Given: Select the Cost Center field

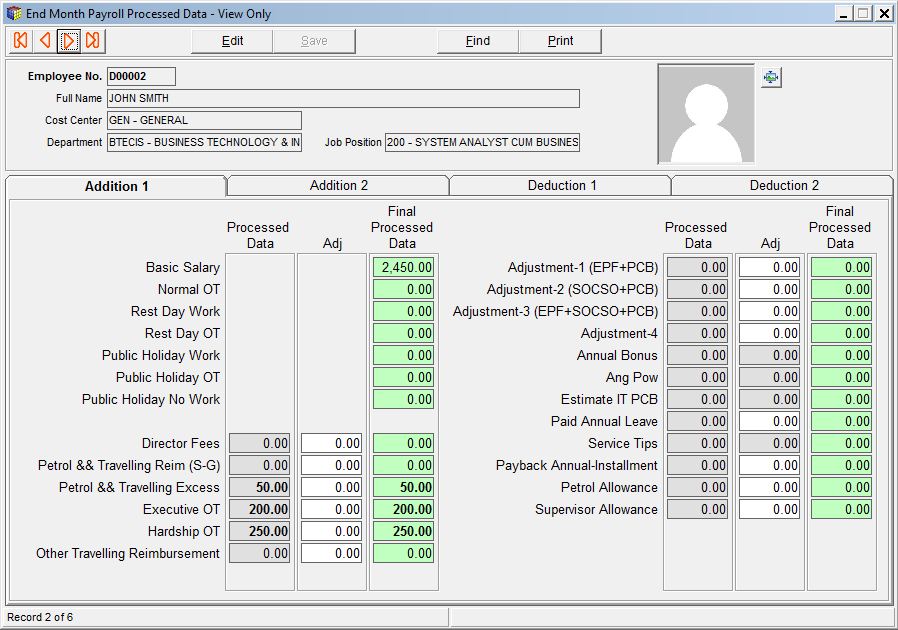Looking at the screenshot, I should (x=204, y=120).
